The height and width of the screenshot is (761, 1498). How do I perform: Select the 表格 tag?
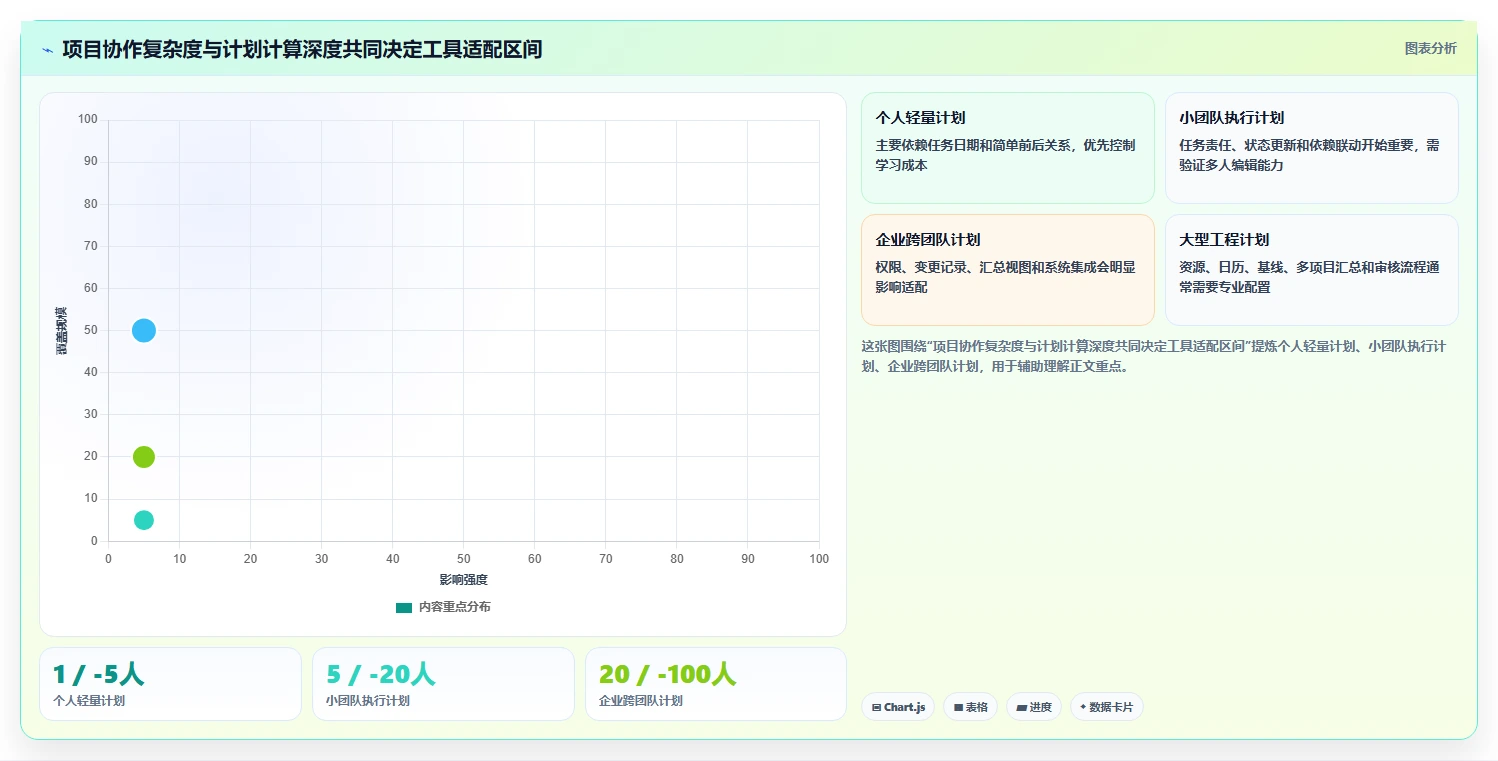pyautogui.click(x=970, y=707)
